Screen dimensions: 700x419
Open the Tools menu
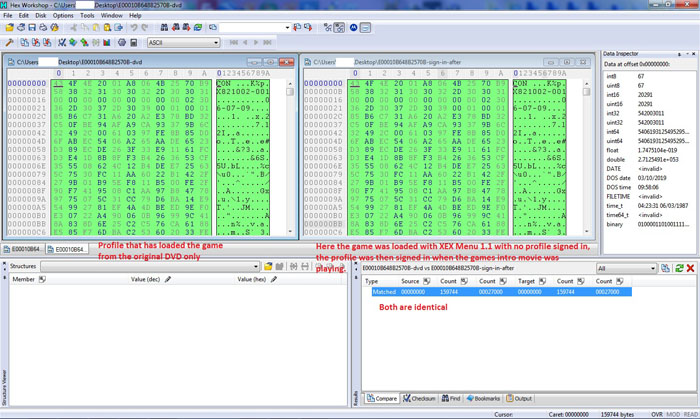pyautogui.click(x=87, y=16)
